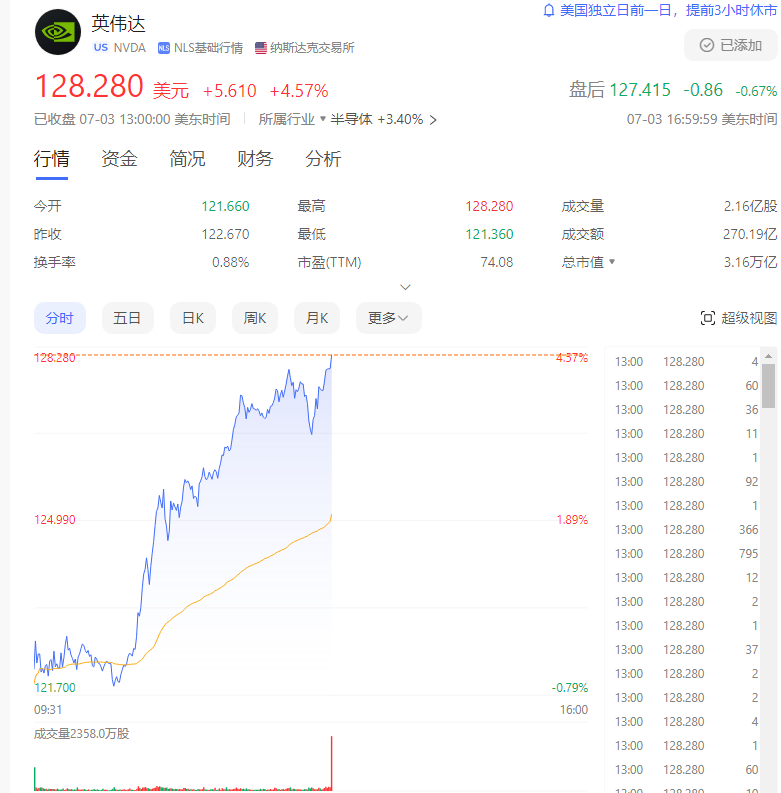The width and height of the screenshot is (781, 793).
Task: Click the 121.700 lower axis label
Action: point(55,687)
